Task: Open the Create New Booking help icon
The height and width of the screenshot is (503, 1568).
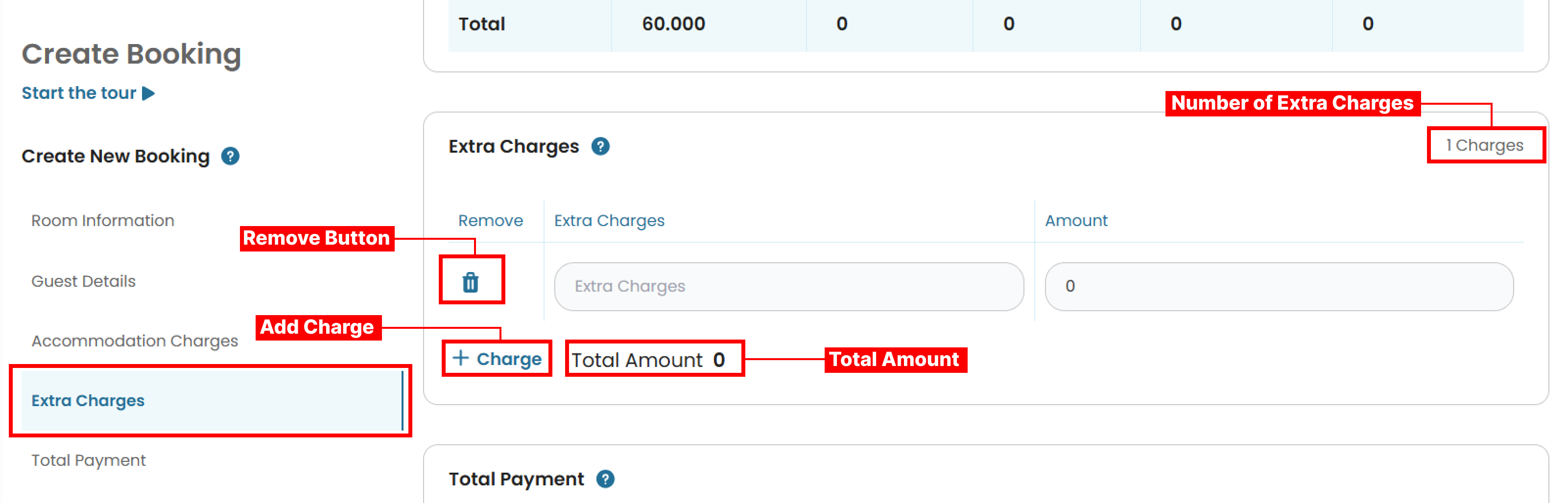Action: click(x=230, y=156)
